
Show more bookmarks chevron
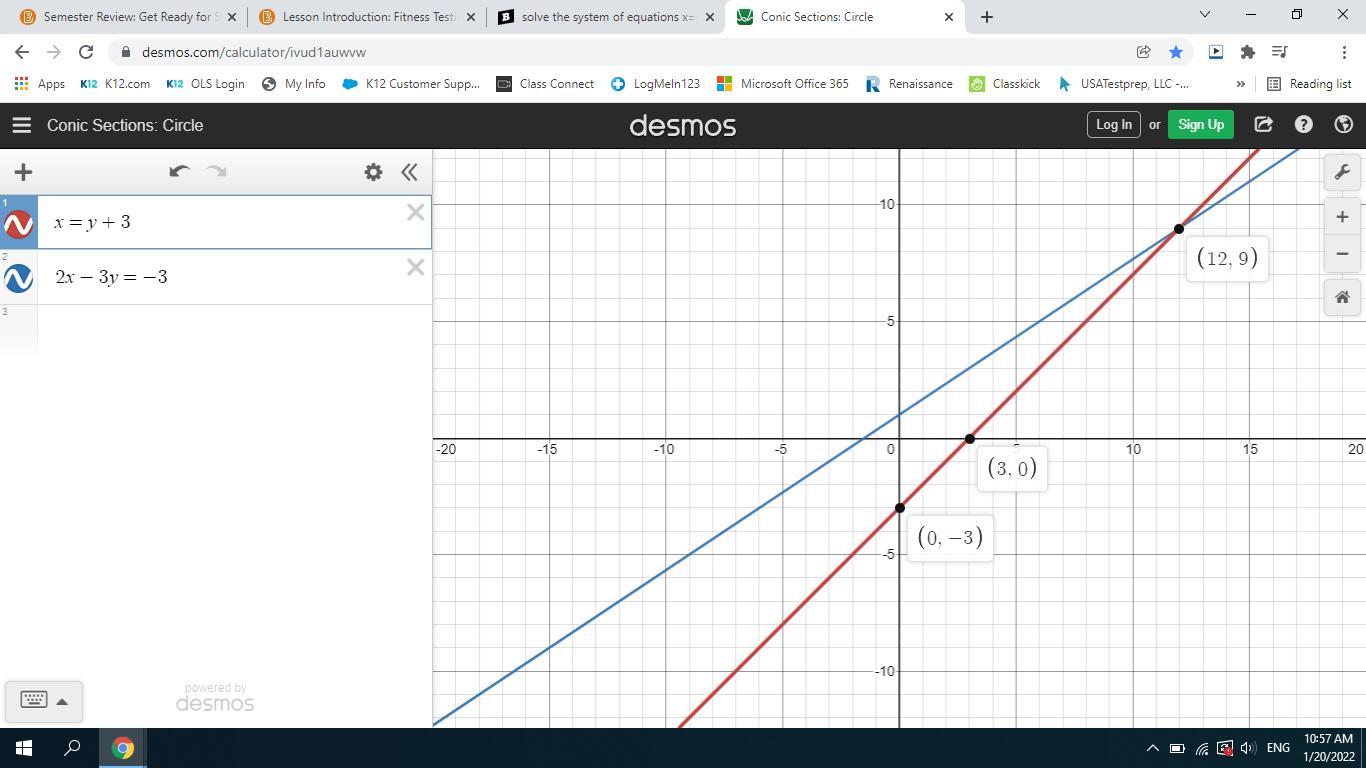(x=1241, y=84)
